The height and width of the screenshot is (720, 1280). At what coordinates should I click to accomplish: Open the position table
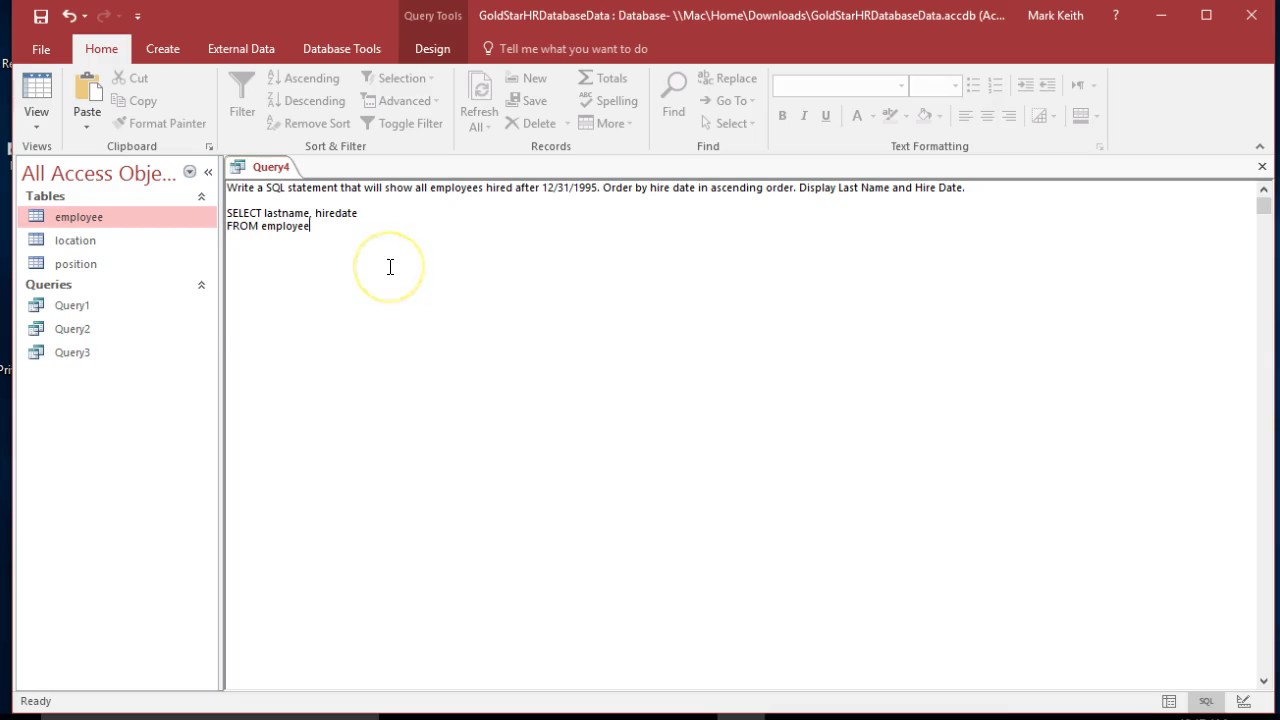(117, 264)
